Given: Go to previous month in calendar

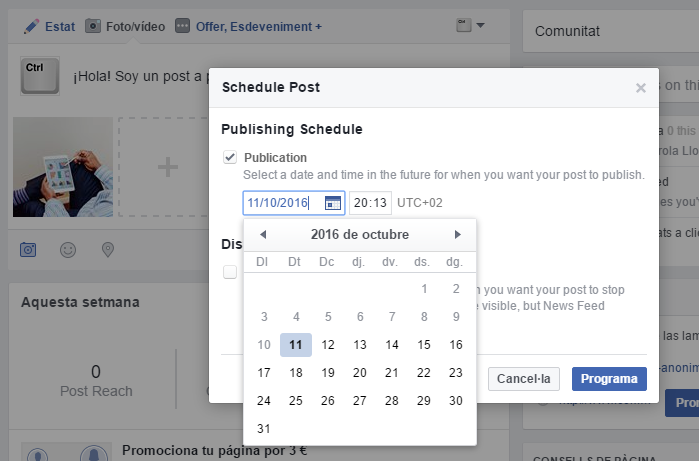Looking at the screenshot, I should (263, 235).
